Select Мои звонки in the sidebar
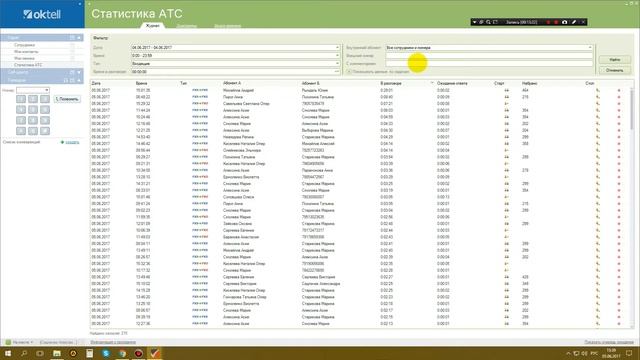Viewport: 640px width, 360px height. [x=24, y=58]
